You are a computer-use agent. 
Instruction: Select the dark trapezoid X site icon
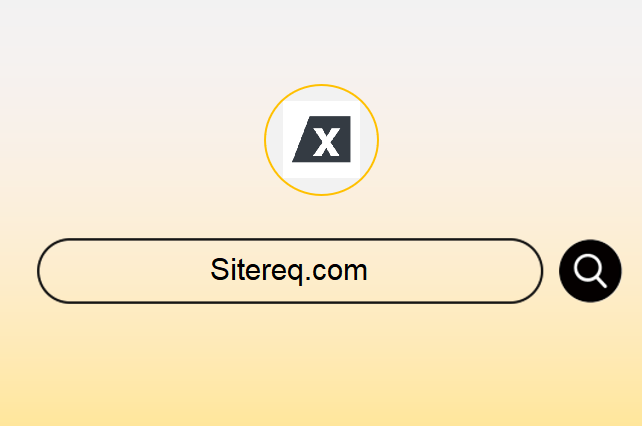click(321, 139)
